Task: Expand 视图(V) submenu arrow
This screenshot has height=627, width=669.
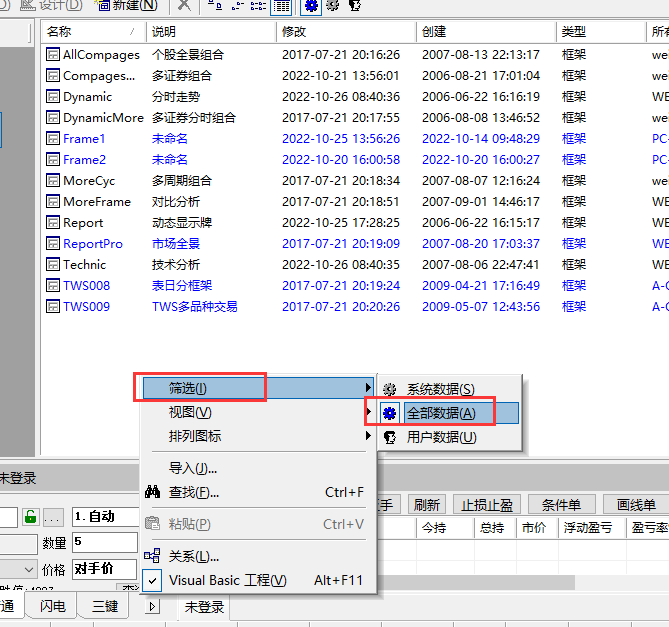Action: click(x=368, y=412)
